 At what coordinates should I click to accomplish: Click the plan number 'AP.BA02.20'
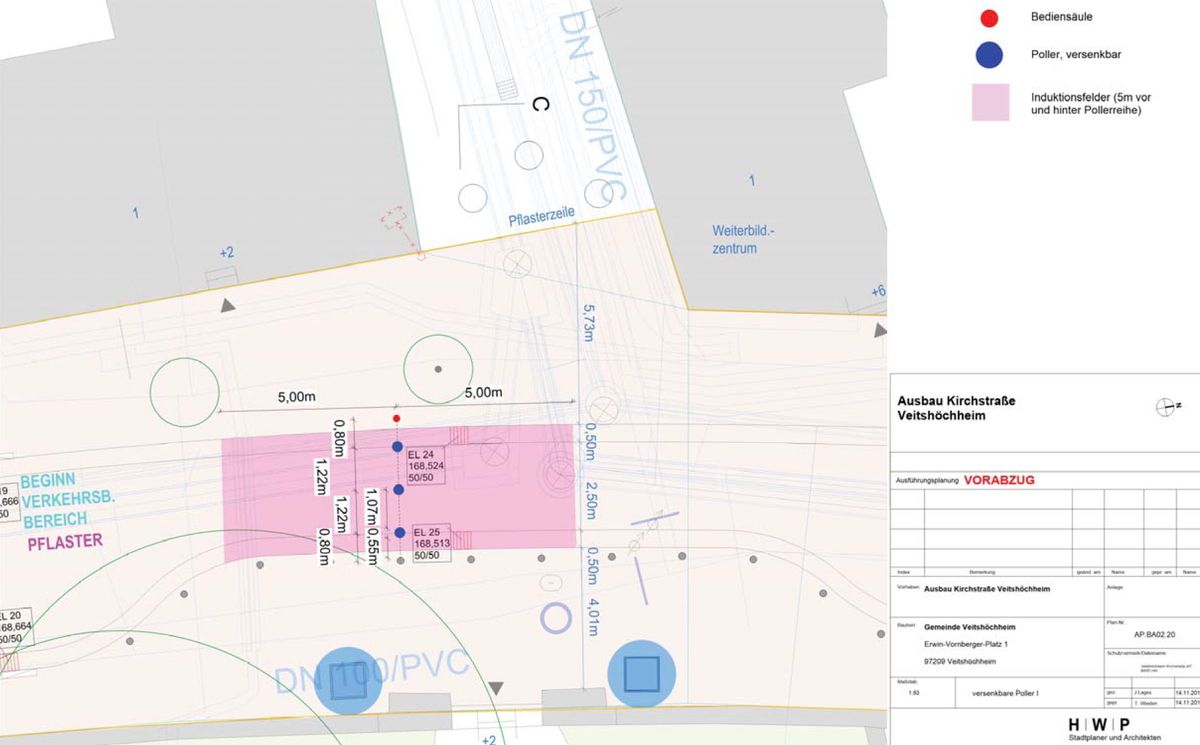(1153, 634)
